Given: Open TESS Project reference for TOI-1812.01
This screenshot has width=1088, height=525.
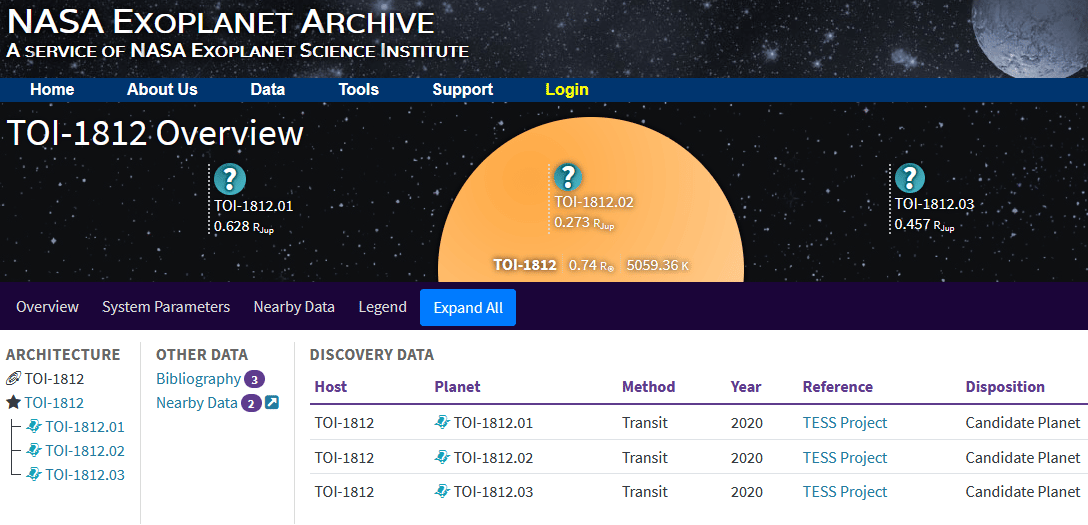Looking at the screenshot, I should pos(844,422).
